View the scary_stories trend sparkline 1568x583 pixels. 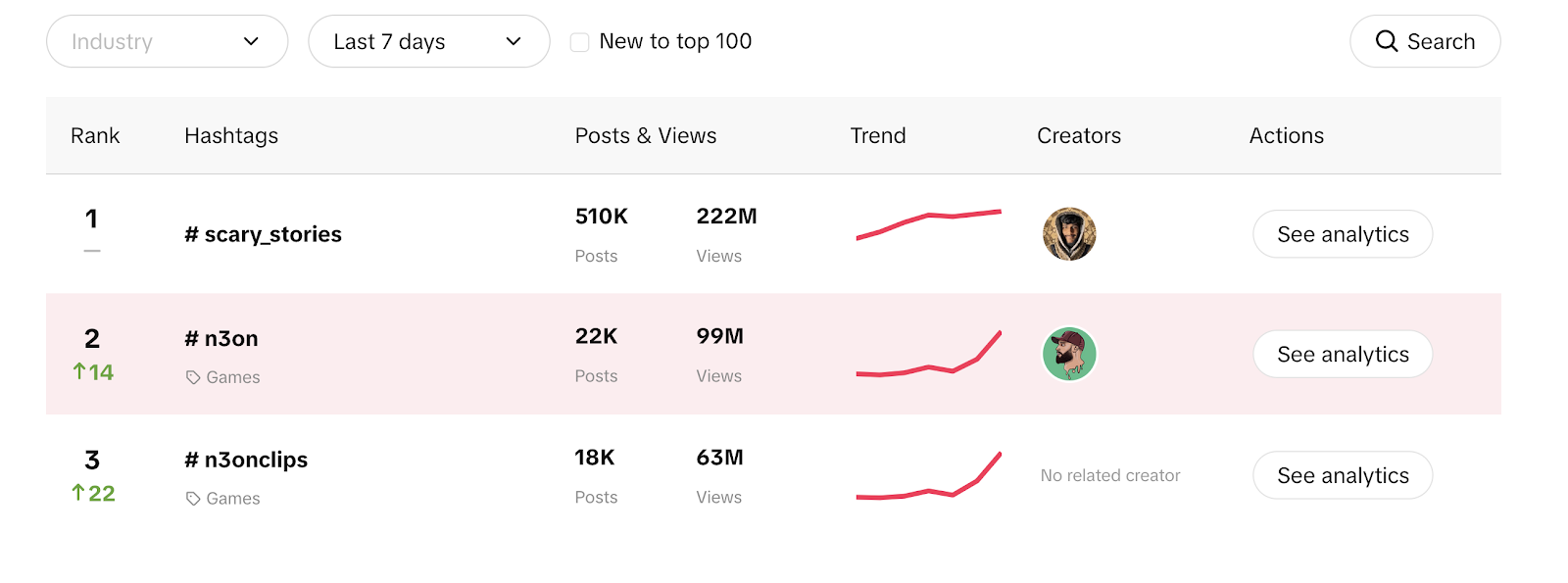pos(928,224)
